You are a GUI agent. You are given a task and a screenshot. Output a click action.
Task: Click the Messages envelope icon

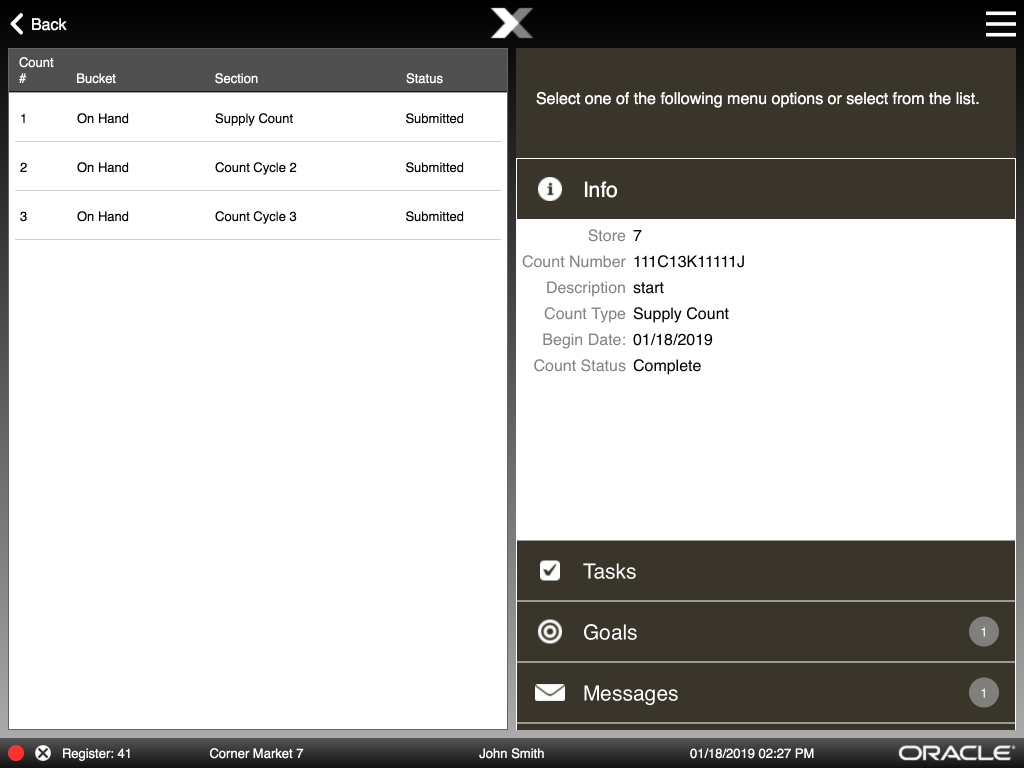tap(550, 692)
